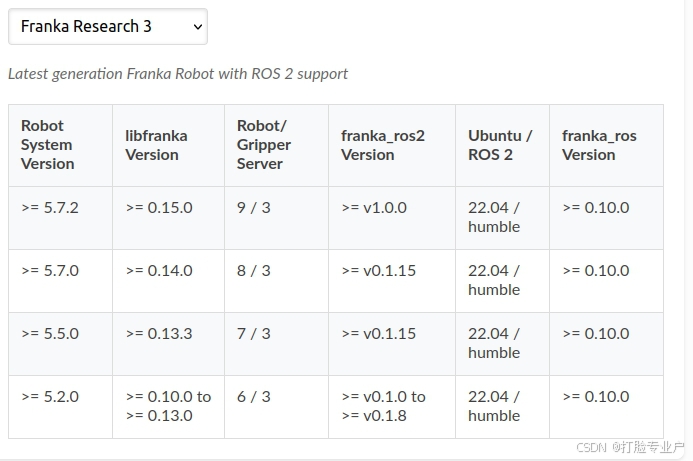Select the '>= 0.15.0' libfranka cell

pyautogui.click(x=159, y=208)
